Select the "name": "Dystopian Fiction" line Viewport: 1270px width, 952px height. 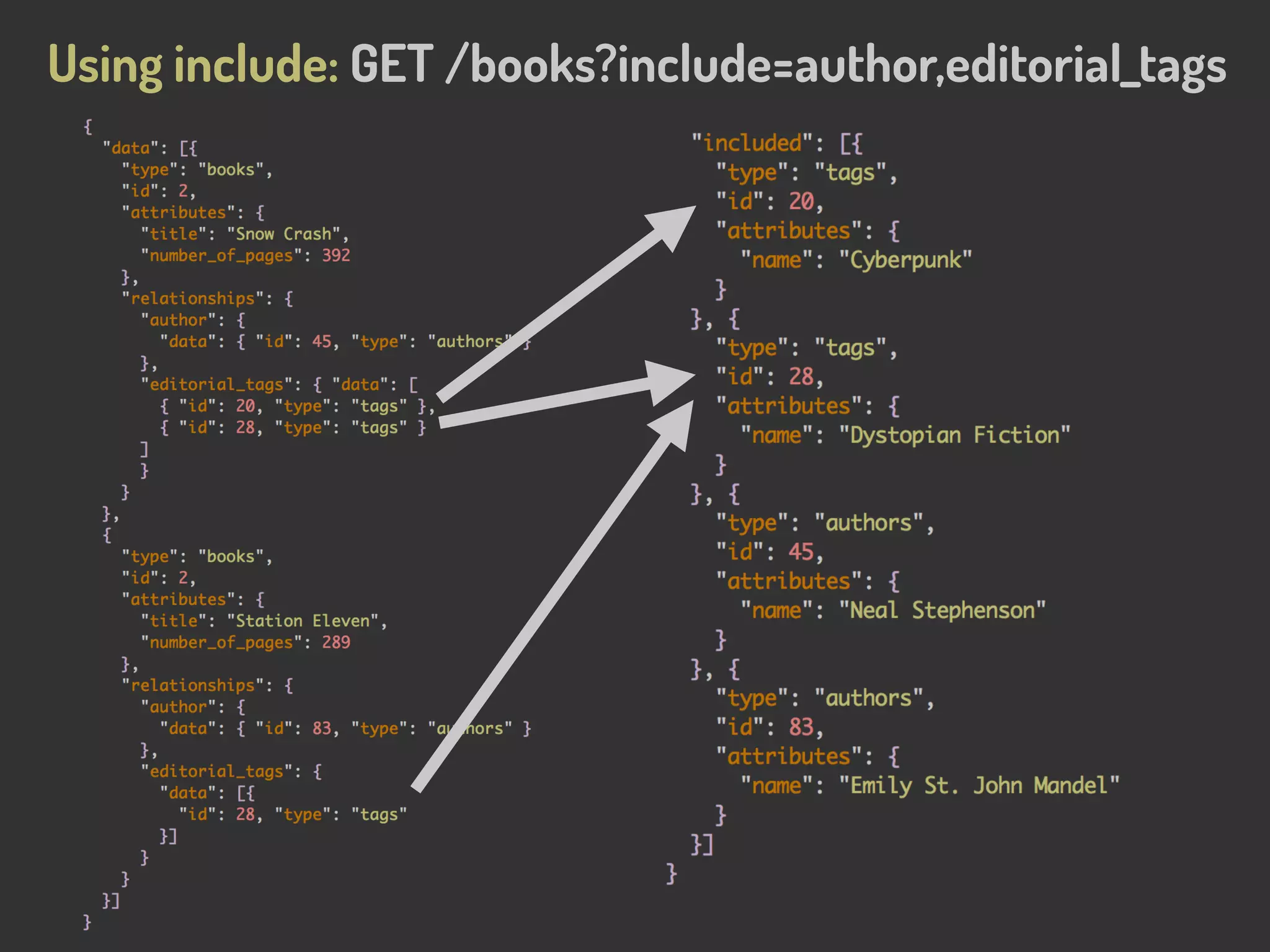pos(905,436)
